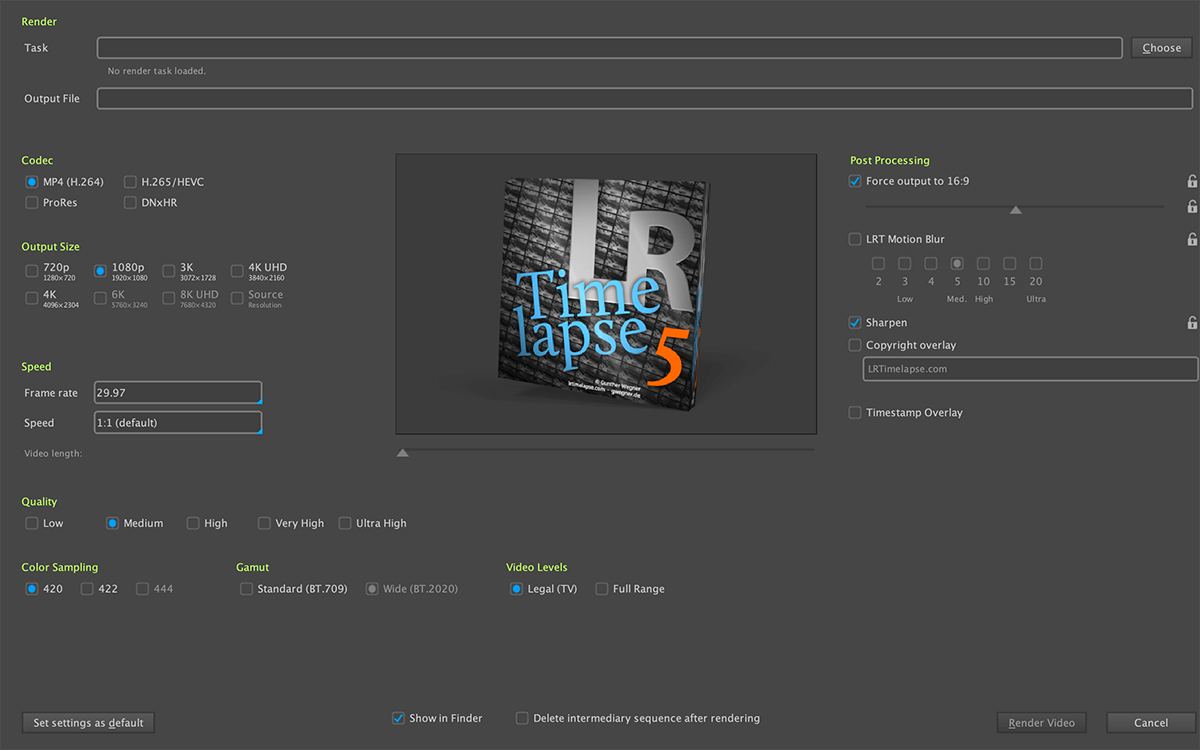Choose the 3K output size
Screen dimensions: 1200x750
(168, 270)
